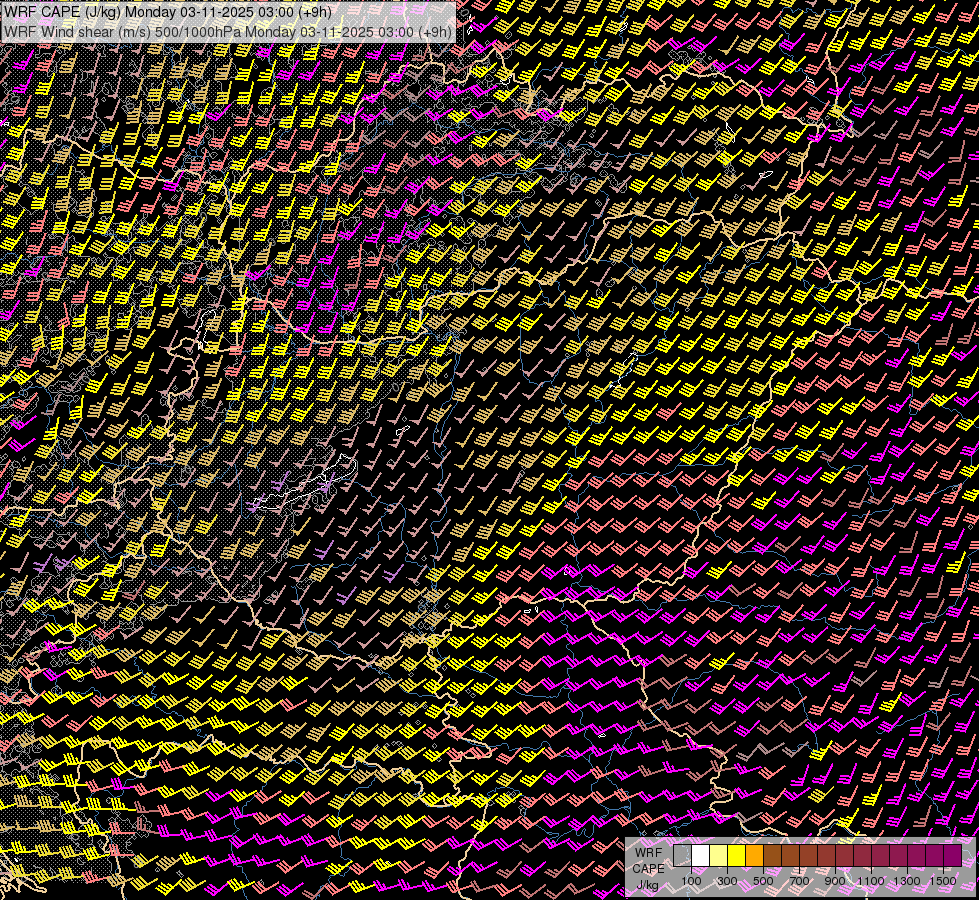
Task: Click the white CAPE legend swatch
Action: pyautogui.click(x=700, y=856)
